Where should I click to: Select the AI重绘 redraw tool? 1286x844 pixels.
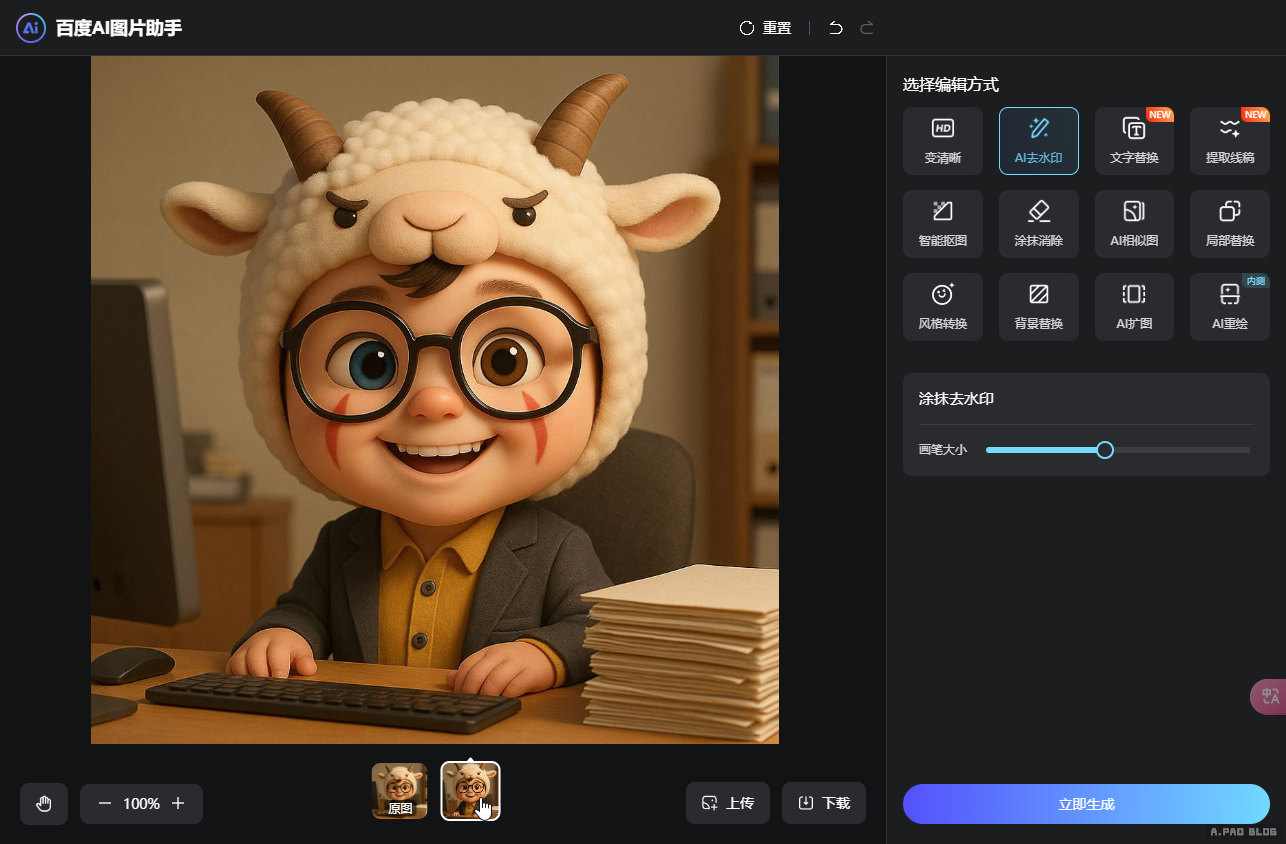(1229, 307)
